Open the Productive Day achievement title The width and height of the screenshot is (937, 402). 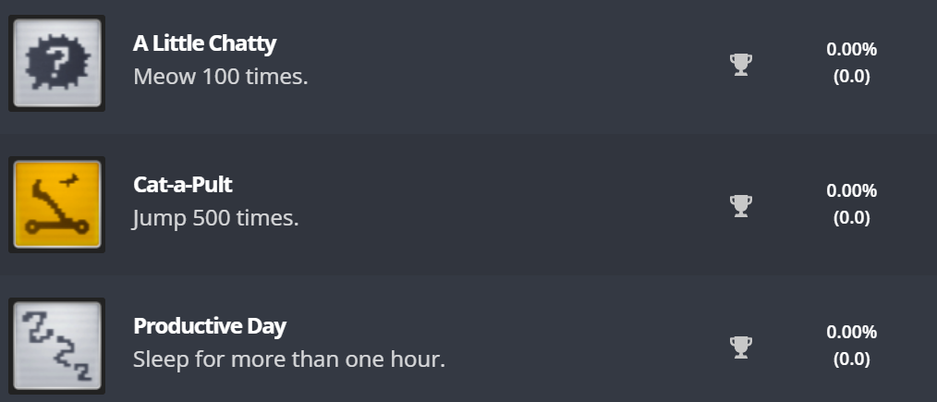209,327
